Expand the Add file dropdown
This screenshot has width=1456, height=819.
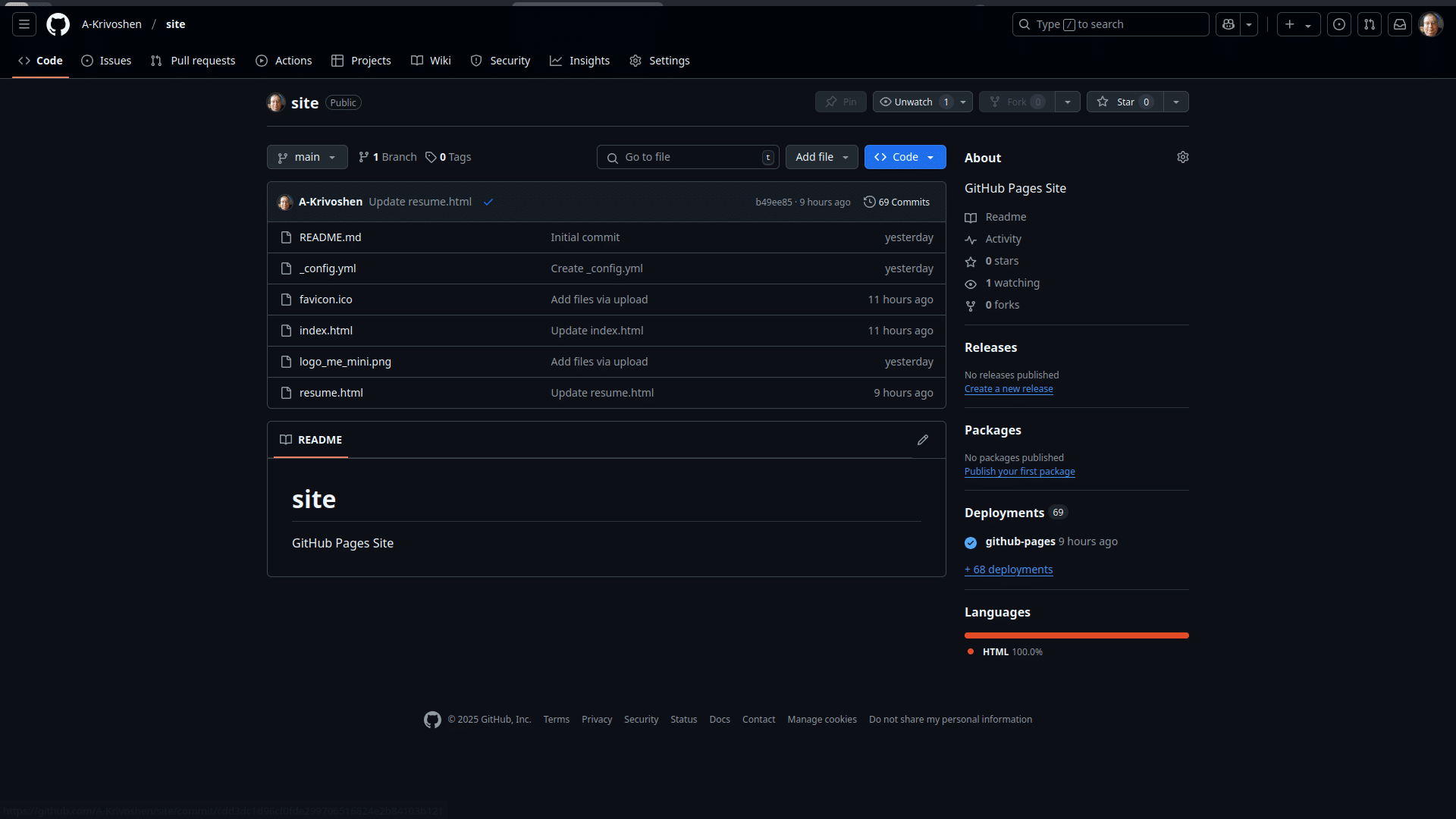(822, 157)
